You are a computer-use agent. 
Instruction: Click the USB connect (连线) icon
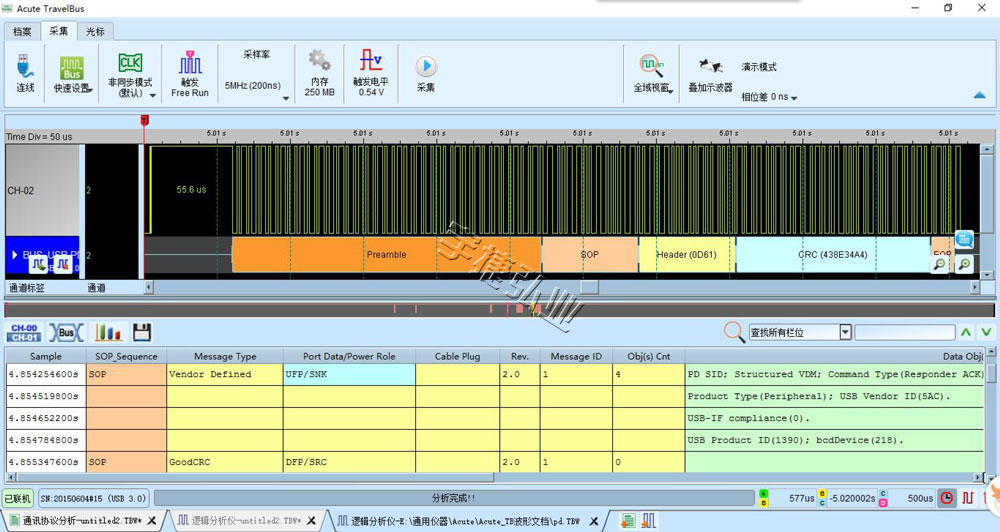[x=25, y=67]
